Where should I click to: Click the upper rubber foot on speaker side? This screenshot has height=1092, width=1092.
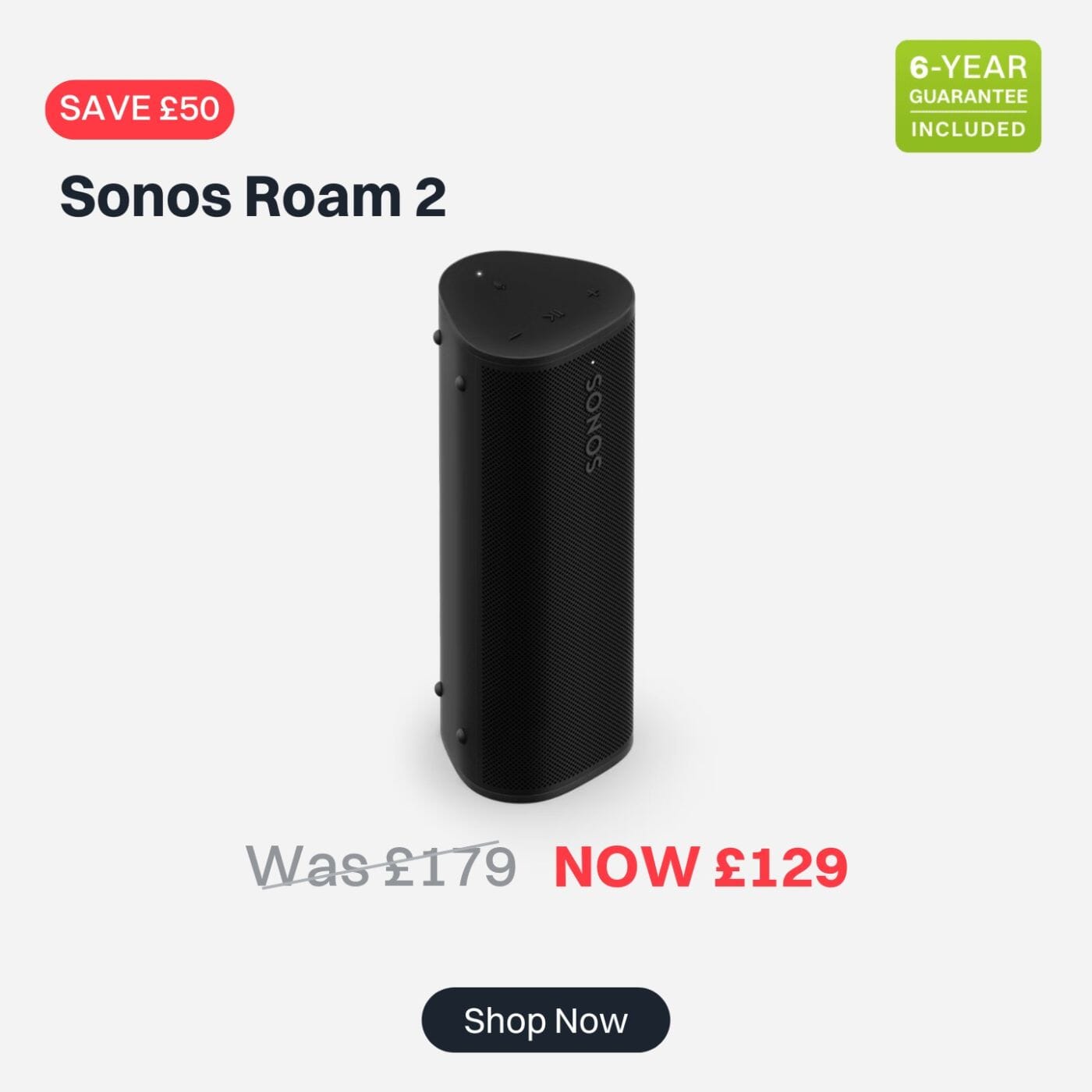click(436, 338)
